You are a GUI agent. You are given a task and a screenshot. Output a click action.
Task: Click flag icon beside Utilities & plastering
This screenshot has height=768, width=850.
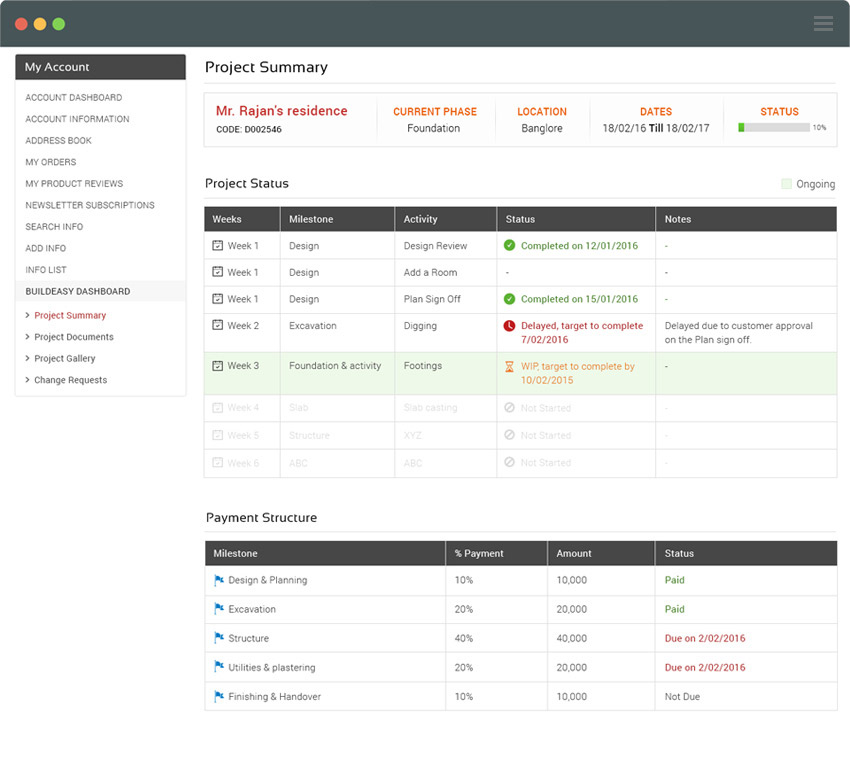coord(219,667)
